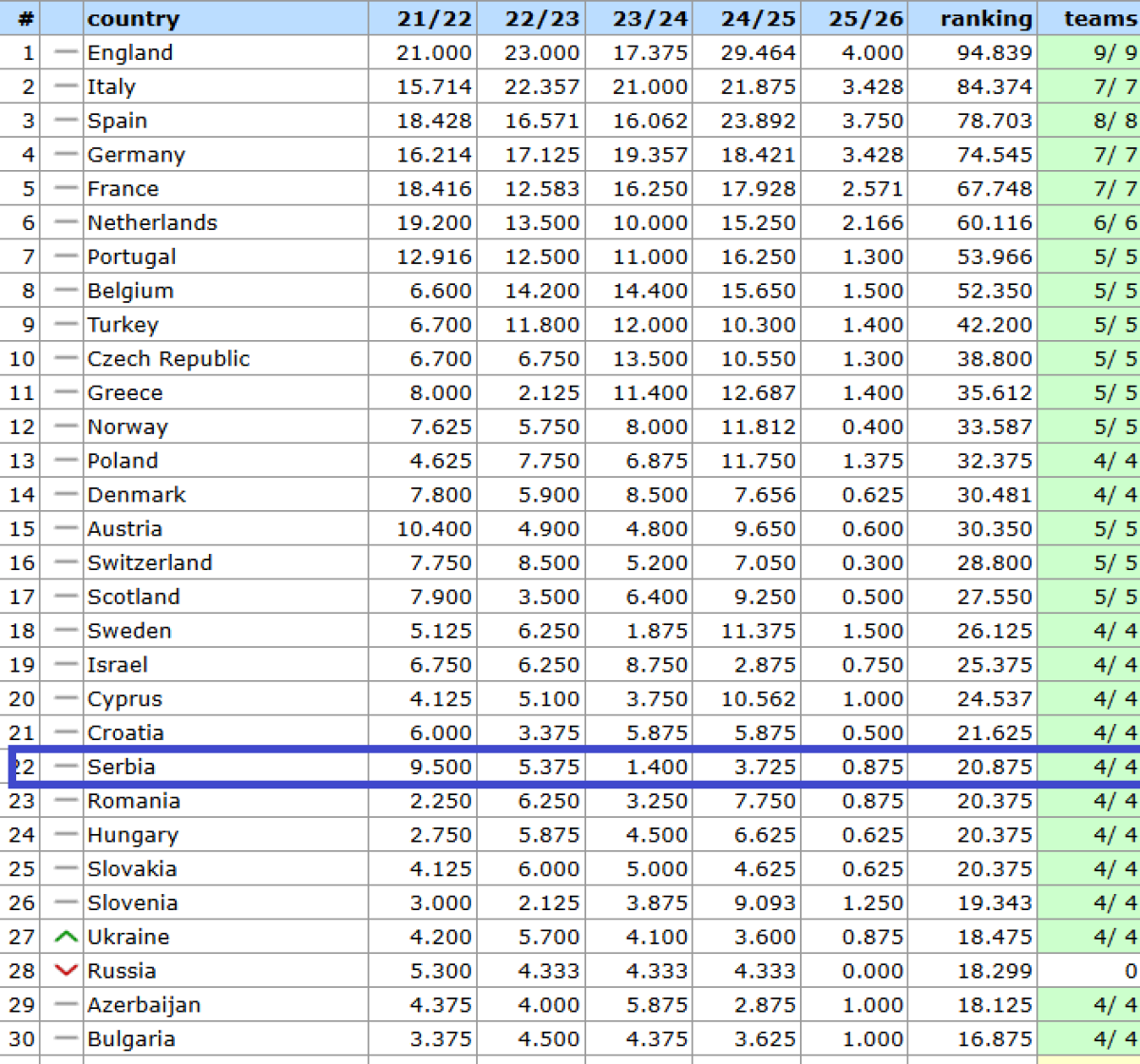This screenshot has height=1064, width=1140.
Task: Click the no-change dash icon beside Serbia
Action: point(66,767)
